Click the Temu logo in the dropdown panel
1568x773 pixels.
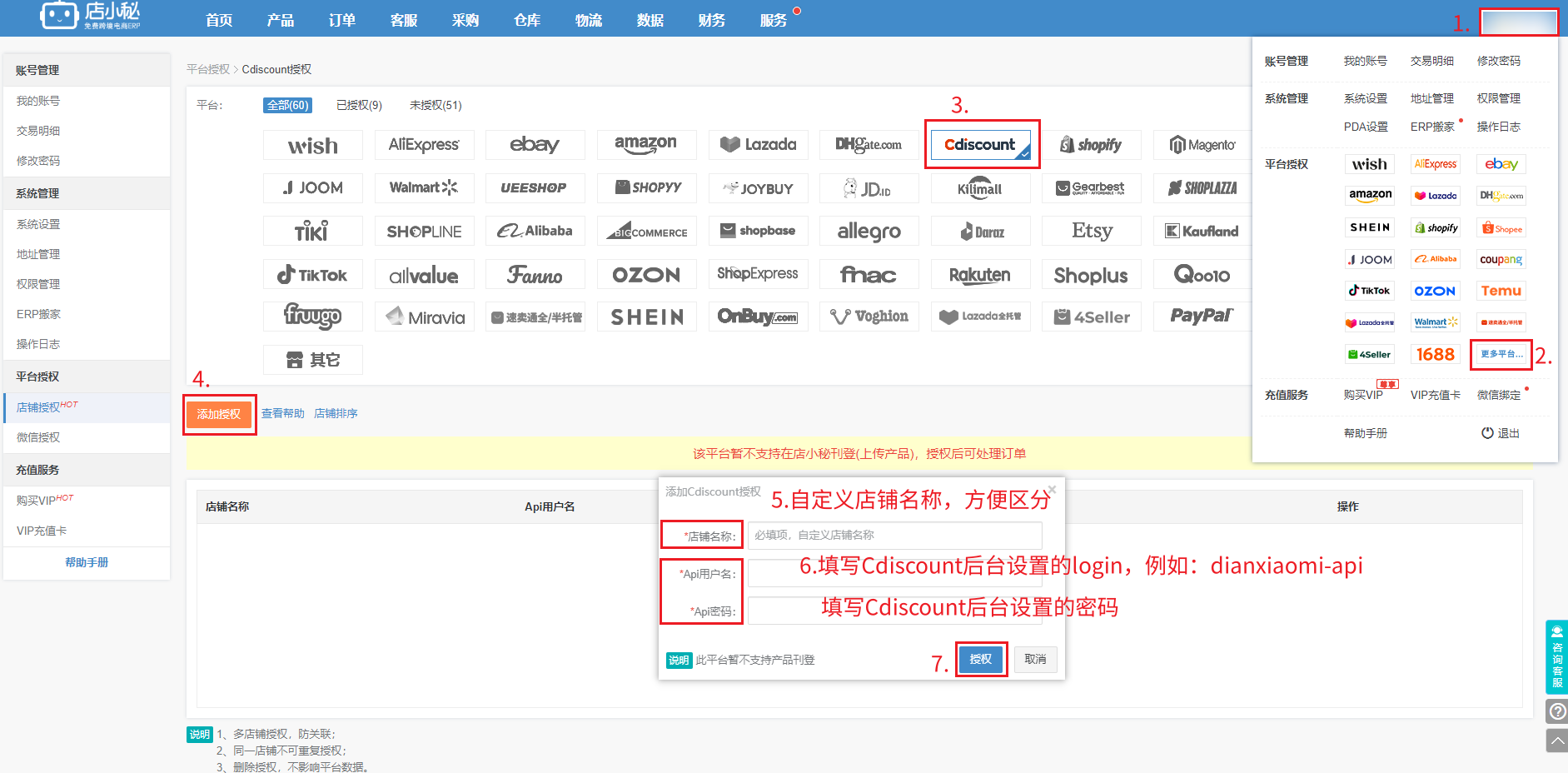point(1501,291)
